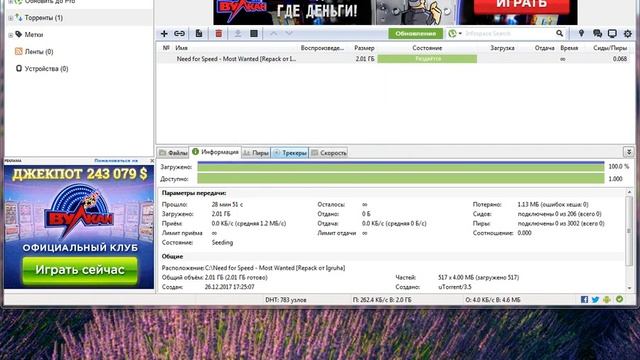Click the Move Up Queue arrow
The width and height of the screenshot is (640, 360).
tap(273, 33)
